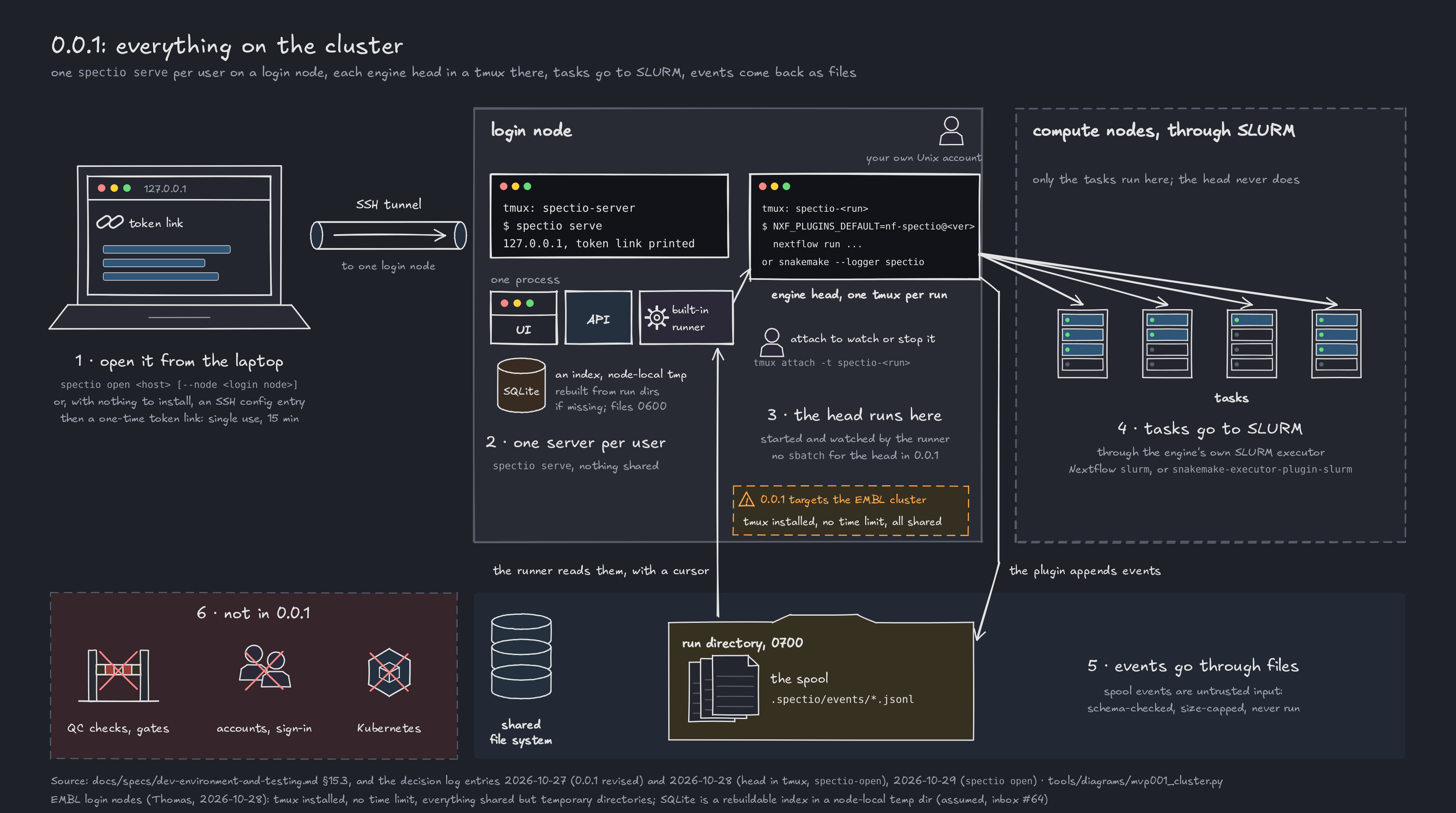Screen dimensions: 1456x813
Task: Click "tmux attach -t spectio-<run>" command
Action: 831,363
